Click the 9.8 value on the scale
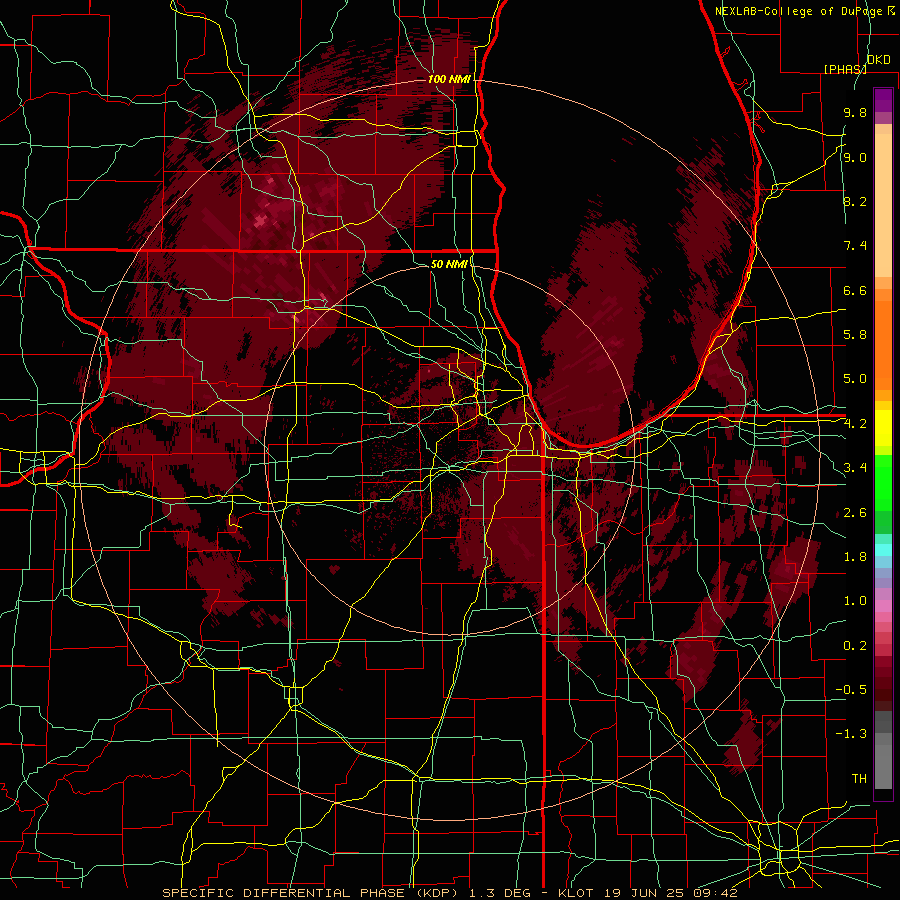 pos(855,113)
